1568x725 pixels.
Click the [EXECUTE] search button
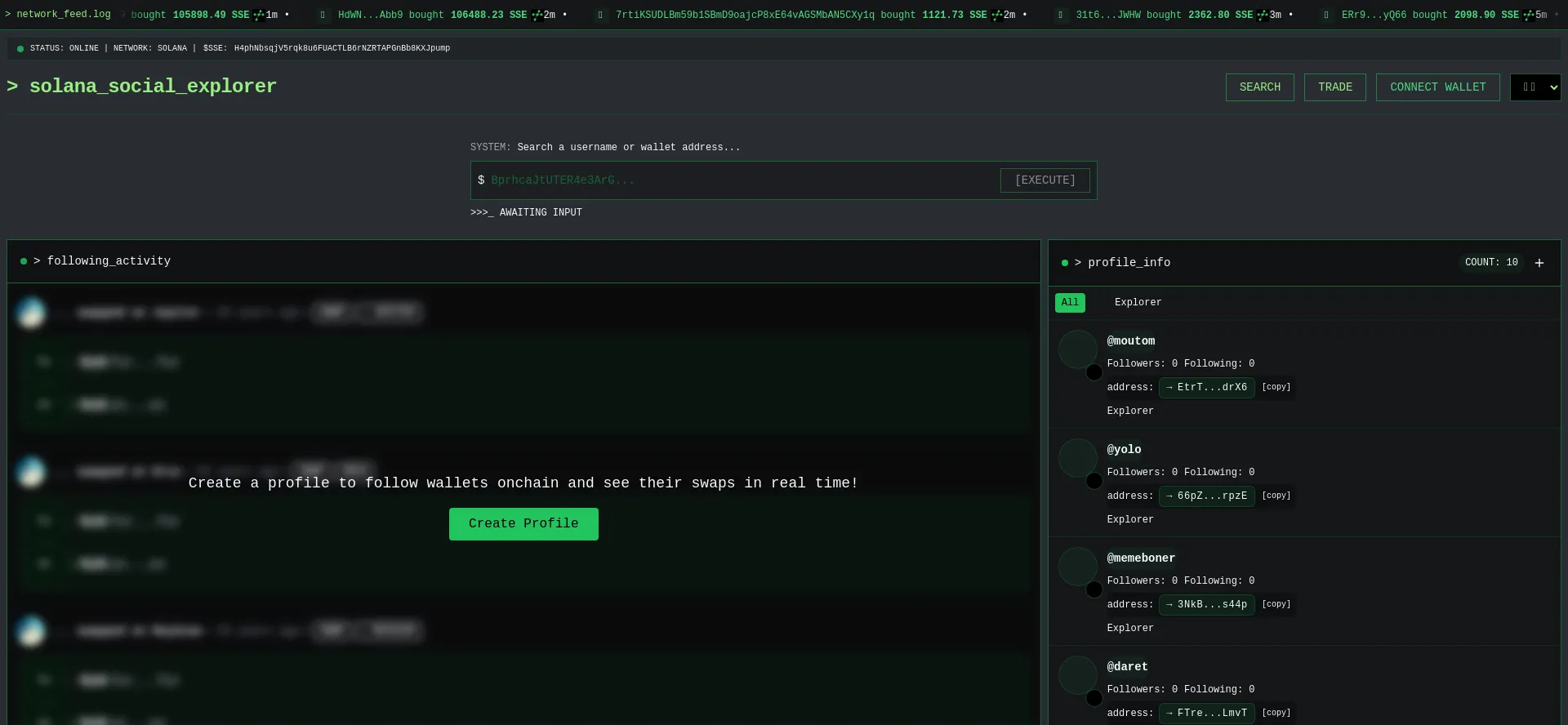(x=1045, y=180)
